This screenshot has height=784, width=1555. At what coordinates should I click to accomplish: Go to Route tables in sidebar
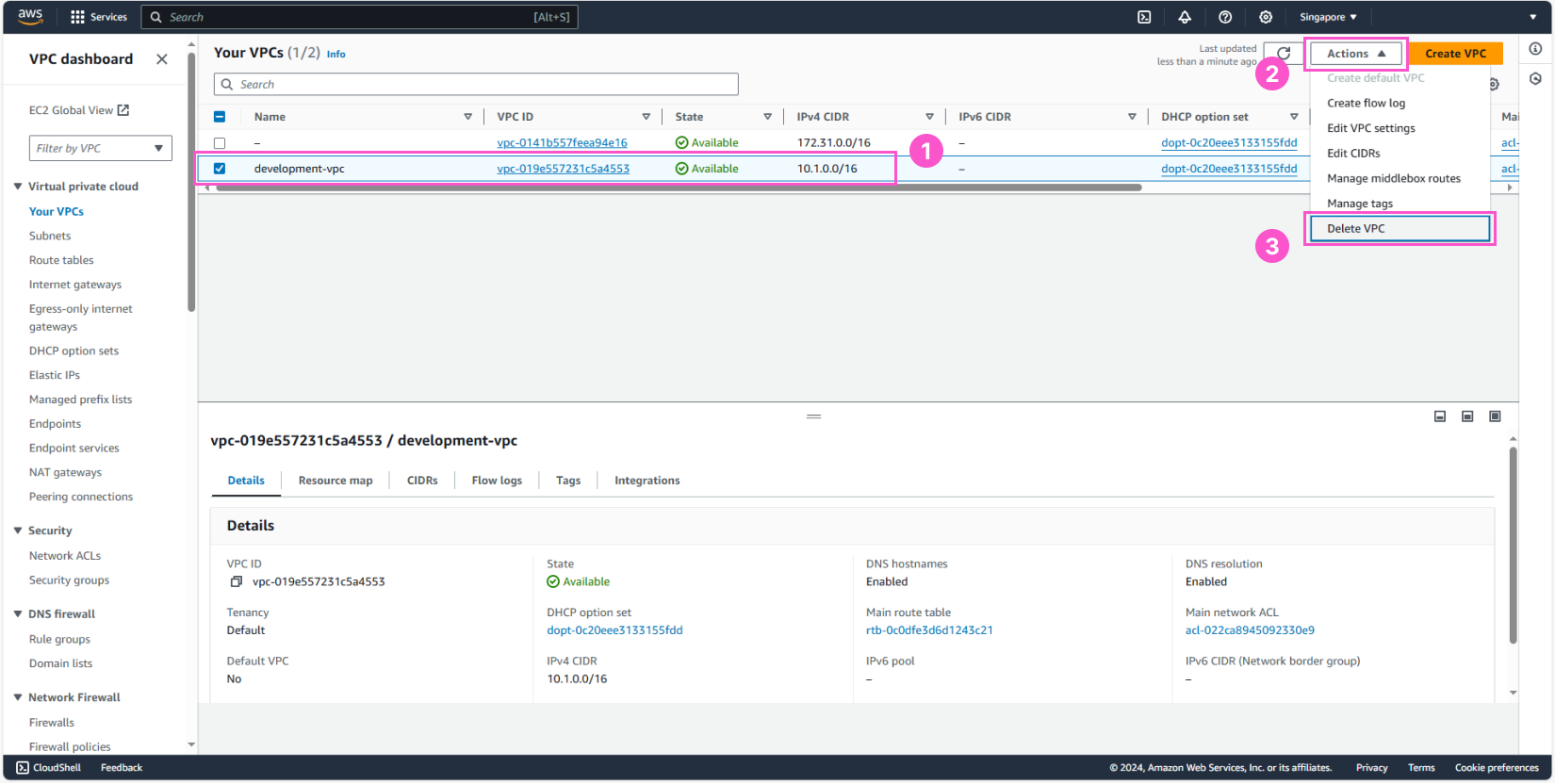(61, 261)
